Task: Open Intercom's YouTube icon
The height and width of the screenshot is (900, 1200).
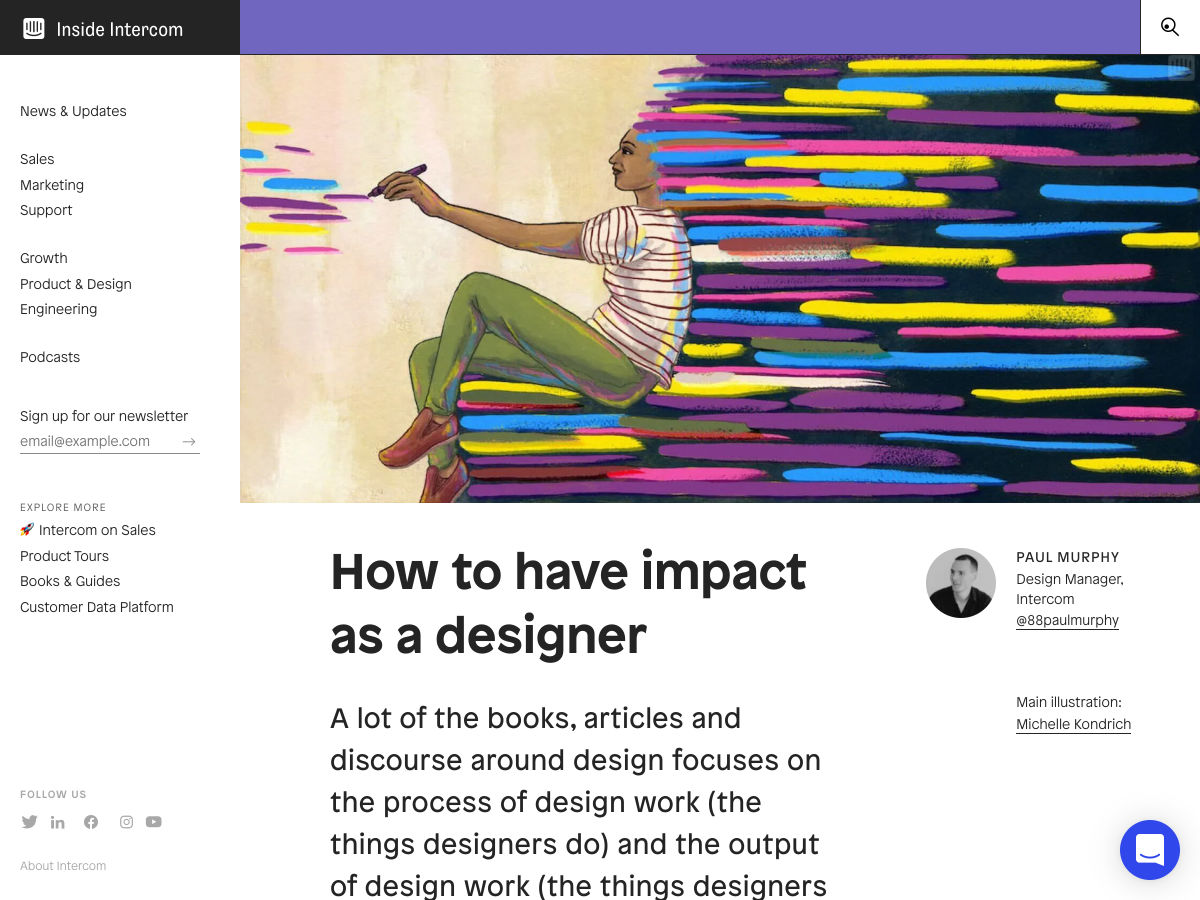Action: click(153, 822)
